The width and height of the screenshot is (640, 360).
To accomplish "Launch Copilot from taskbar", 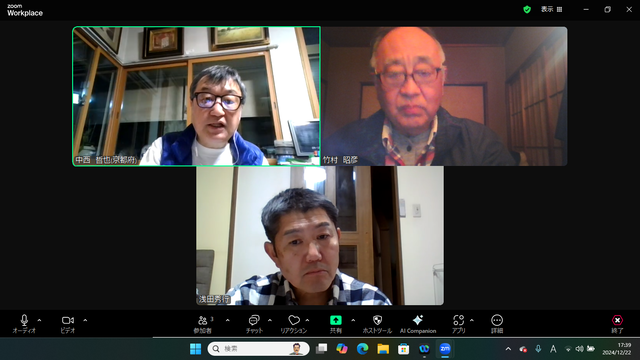I will [x=342, y=349].
